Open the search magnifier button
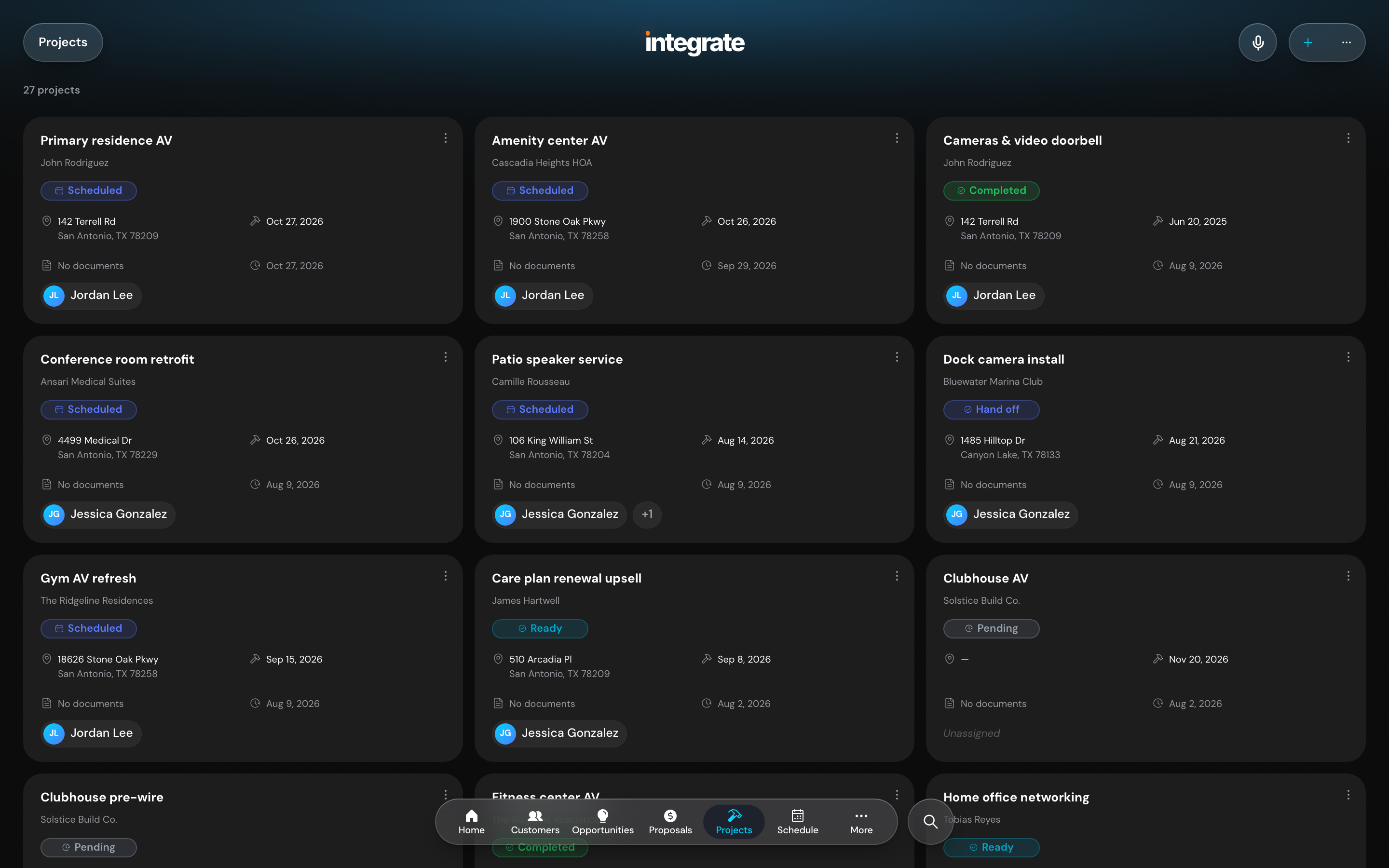 [x=930, y=822]
